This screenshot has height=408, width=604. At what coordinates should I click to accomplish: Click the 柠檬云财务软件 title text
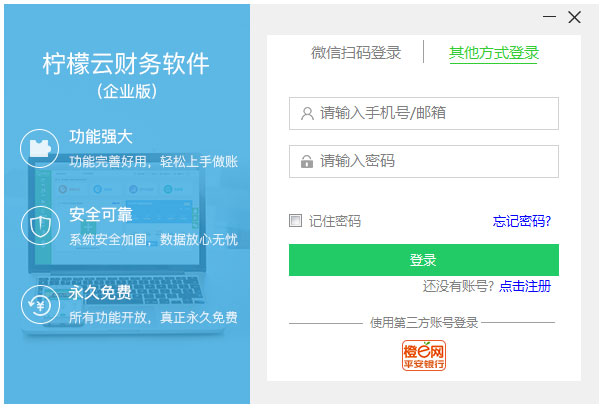pos(126,65)
